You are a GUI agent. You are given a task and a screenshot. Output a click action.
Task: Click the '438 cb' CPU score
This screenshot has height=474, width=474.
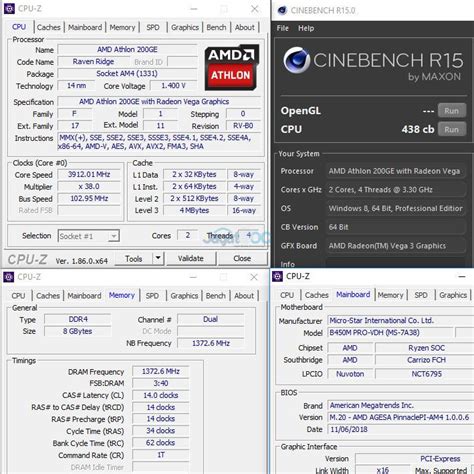tap(418, 129)
